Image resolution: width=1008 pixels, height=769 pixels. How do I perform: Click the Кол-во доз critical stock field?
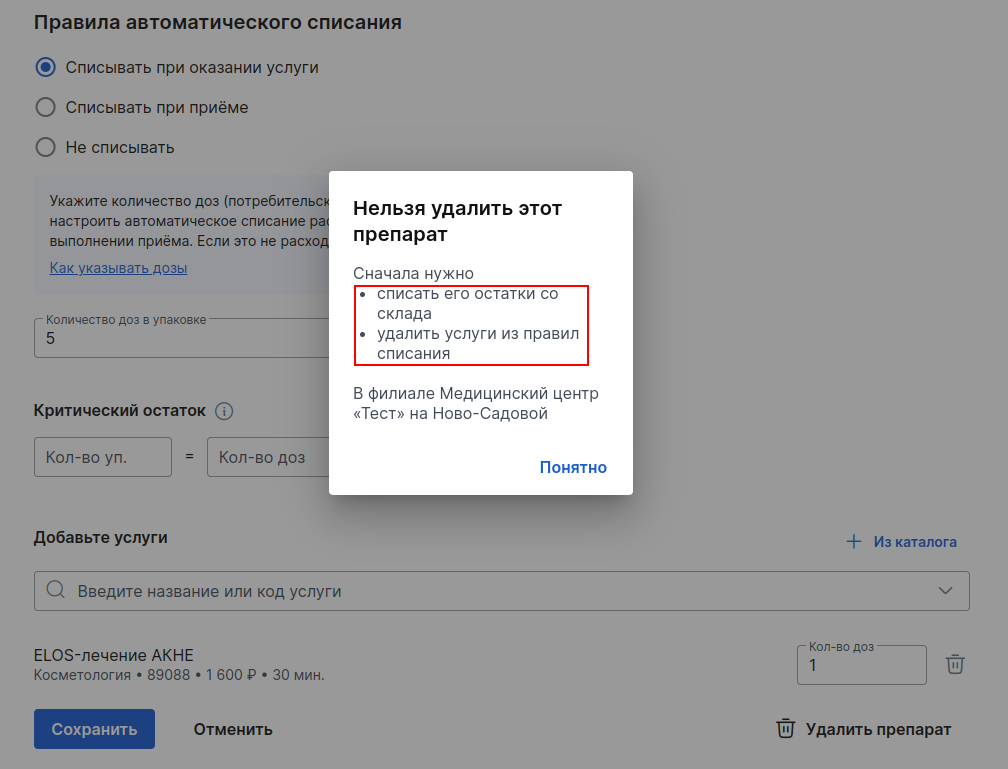coord(268,457)
